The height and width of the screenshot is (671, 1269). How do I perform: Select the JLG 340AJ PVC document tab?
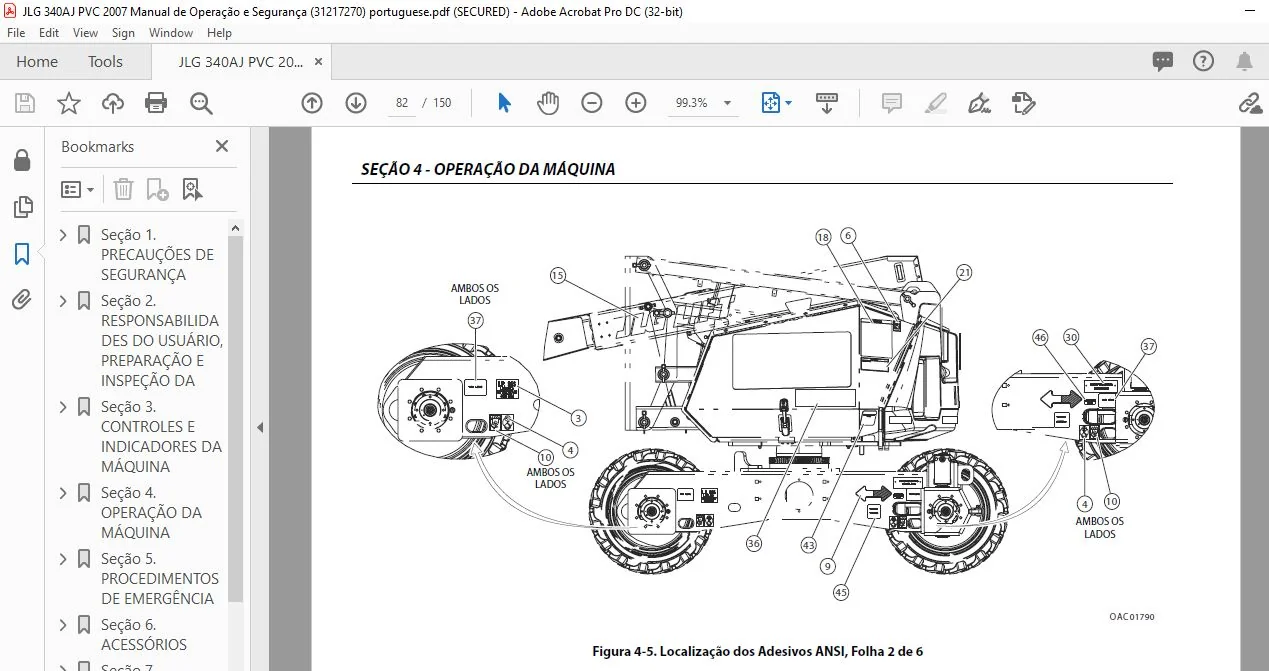tap(241, 62)
